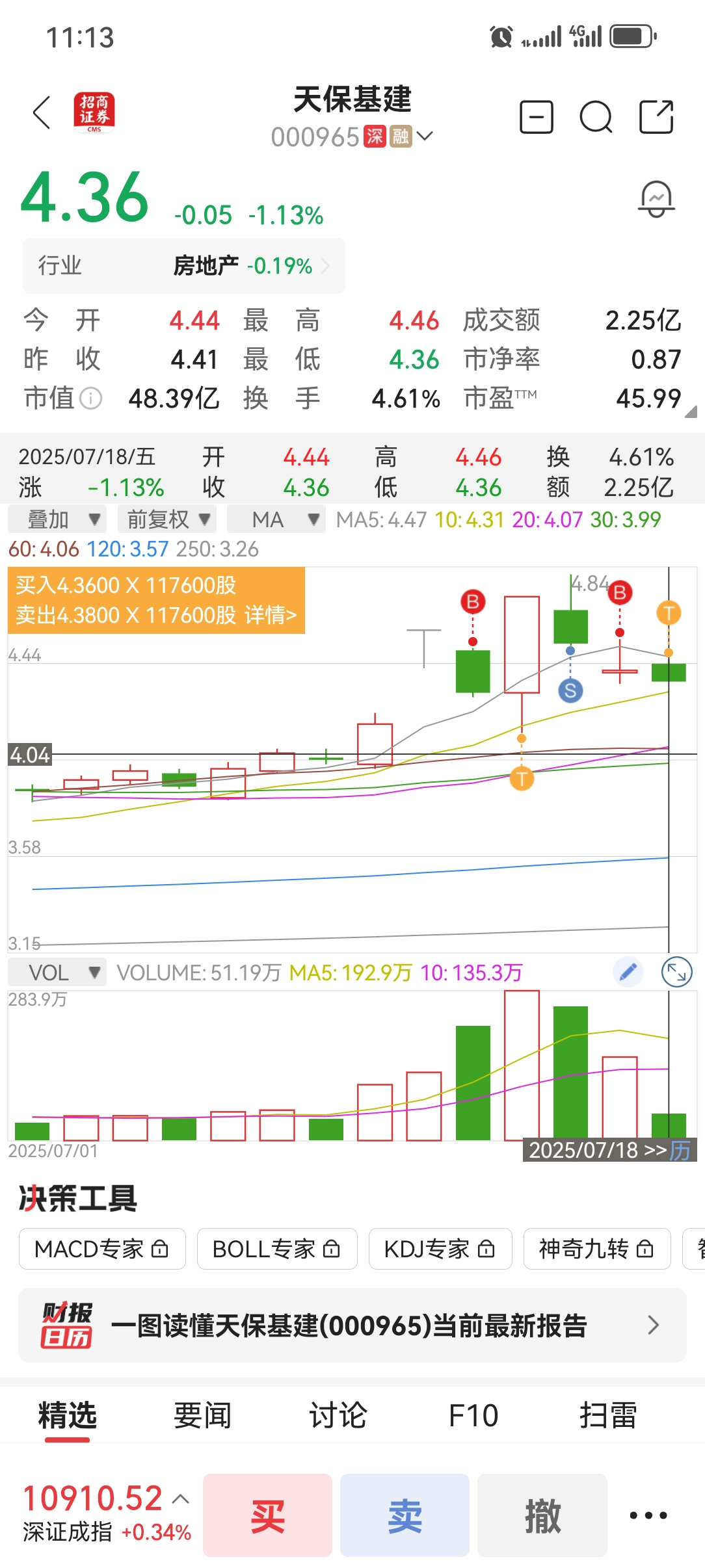The height and width of the screenshot is (1568, 705).
Task: Switch to the 讨论 tab
Action: pos(338,1415)
